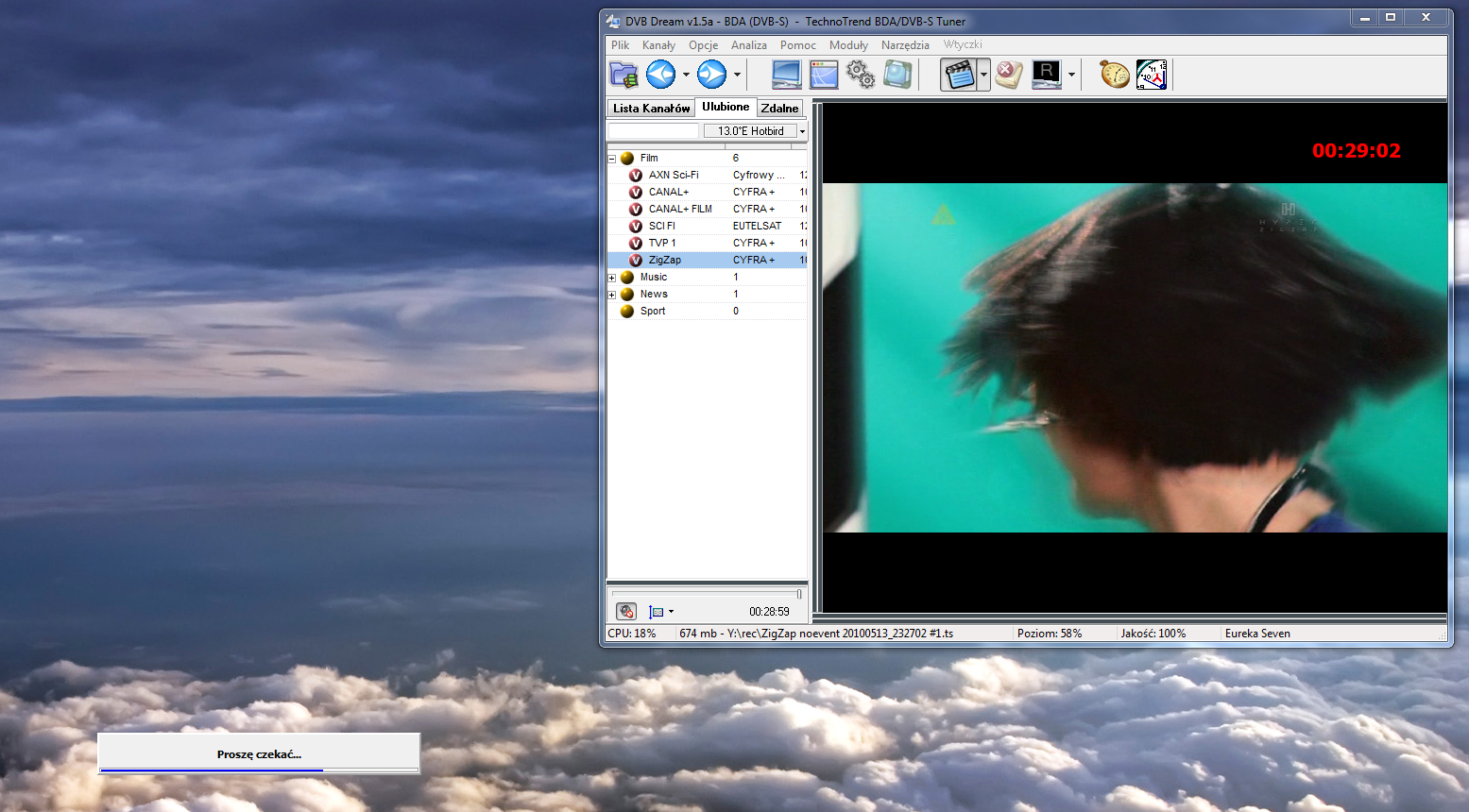Open the clapperboard record dropdown arrow
The image size is (1469, 812).
pos(983,75)
